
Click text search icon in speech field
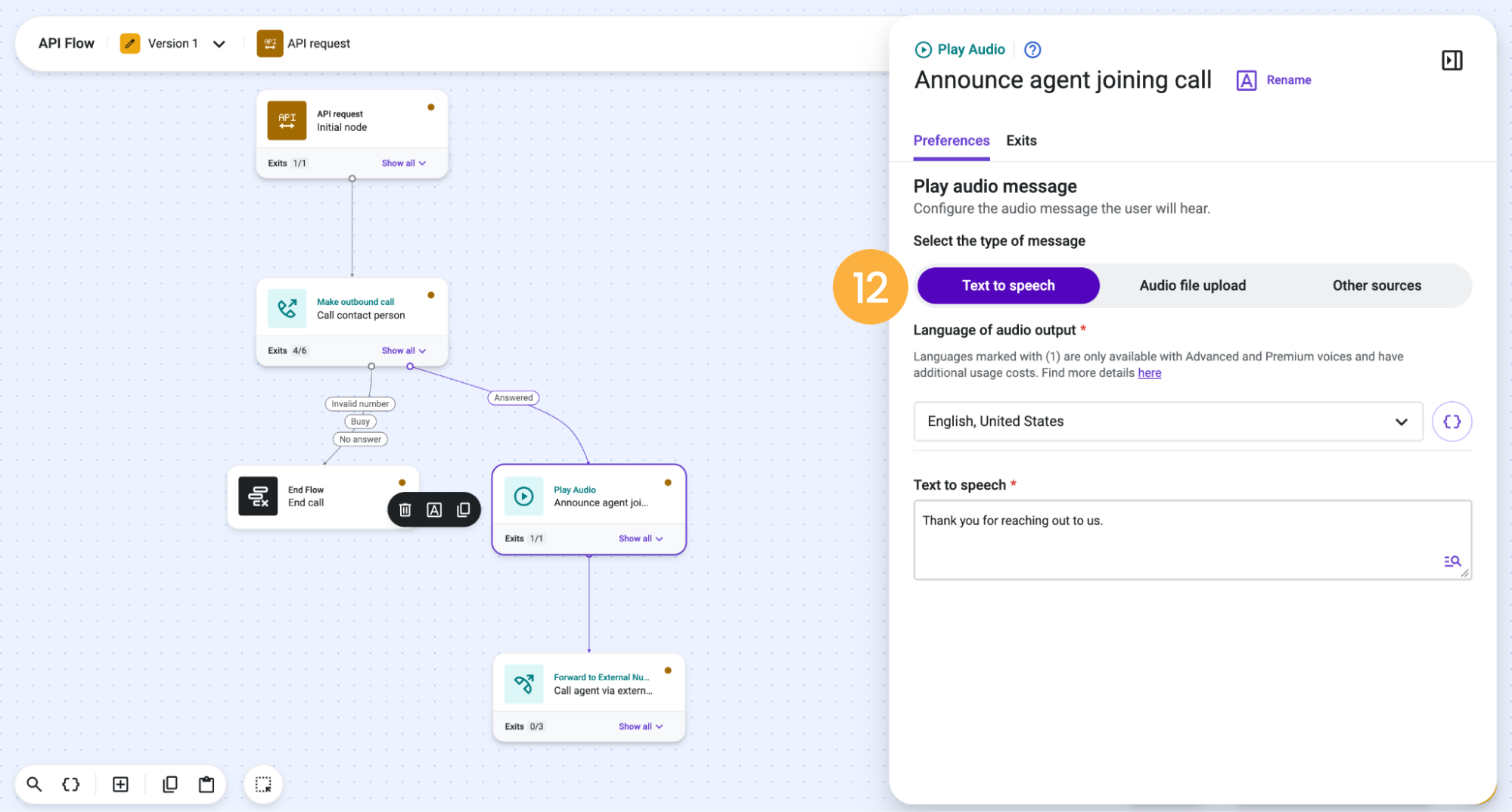tap(1451, 562)
